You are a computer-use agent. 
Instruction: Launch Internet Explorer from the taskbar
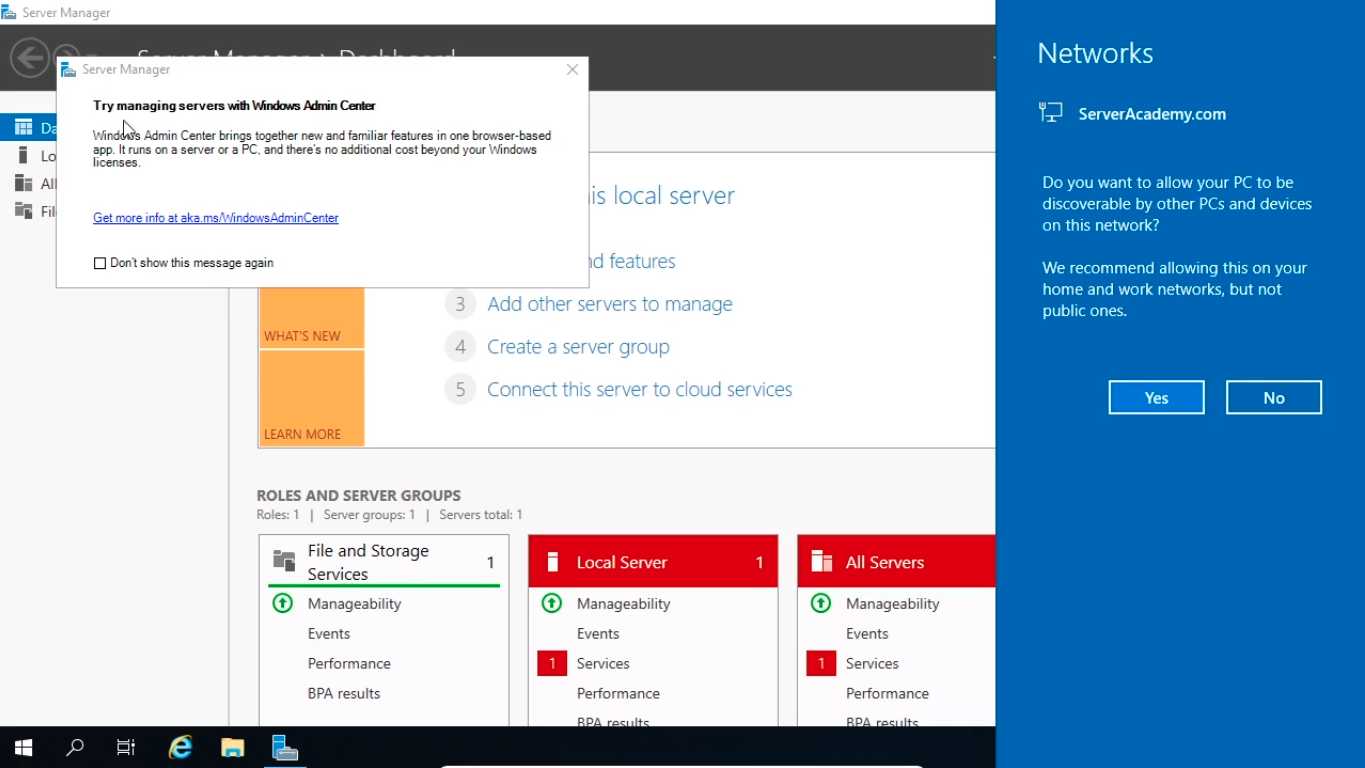180,747
